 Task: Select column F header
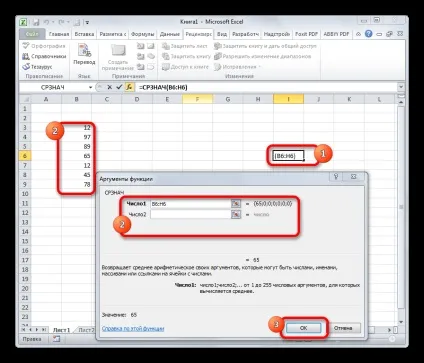tap(197, 99)
